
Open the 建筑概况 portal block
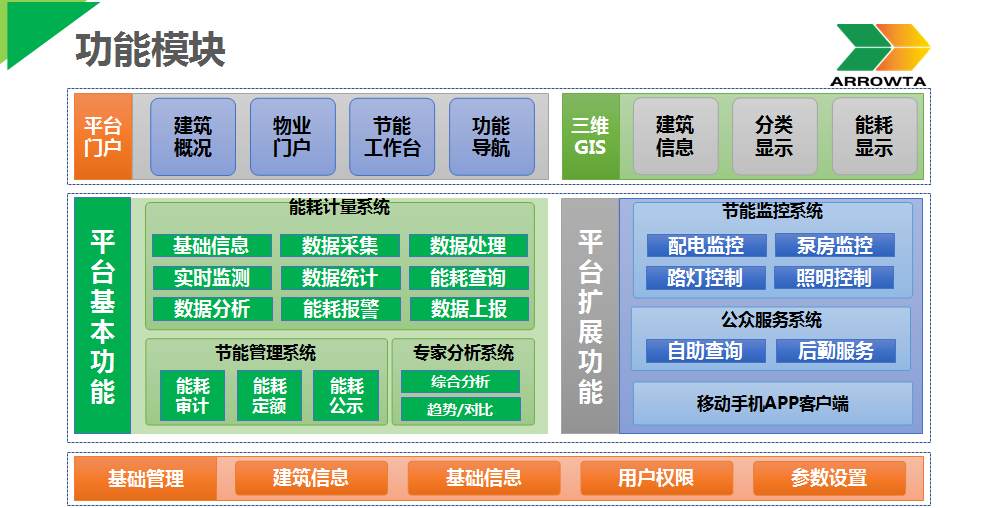[192, 137]
